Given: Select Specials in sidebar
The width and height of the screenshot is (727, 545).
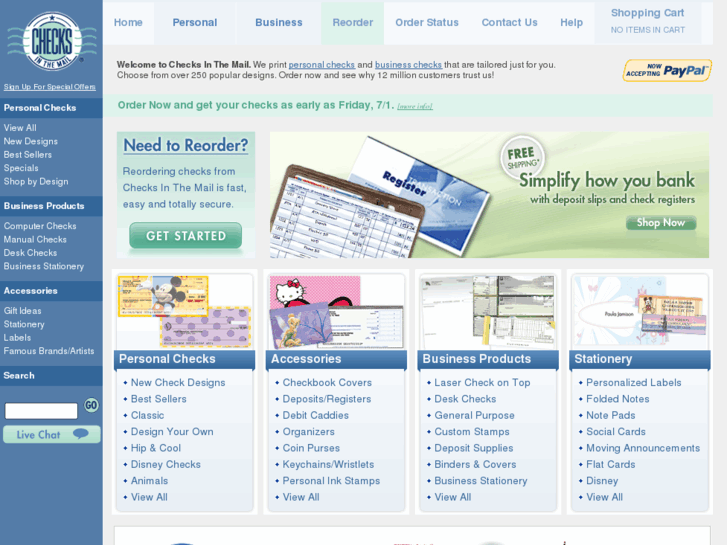Looking at the screenshot, I should pos(21,168).
